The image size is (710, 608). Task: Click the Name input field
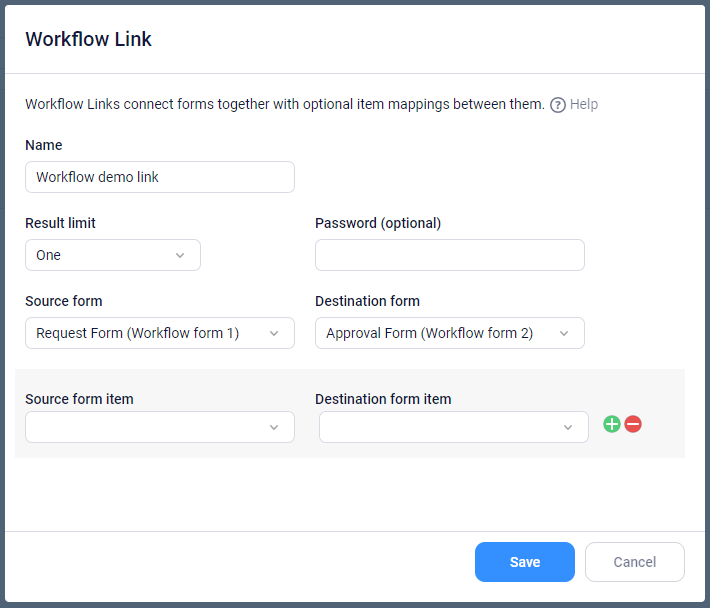click(160, 177)
